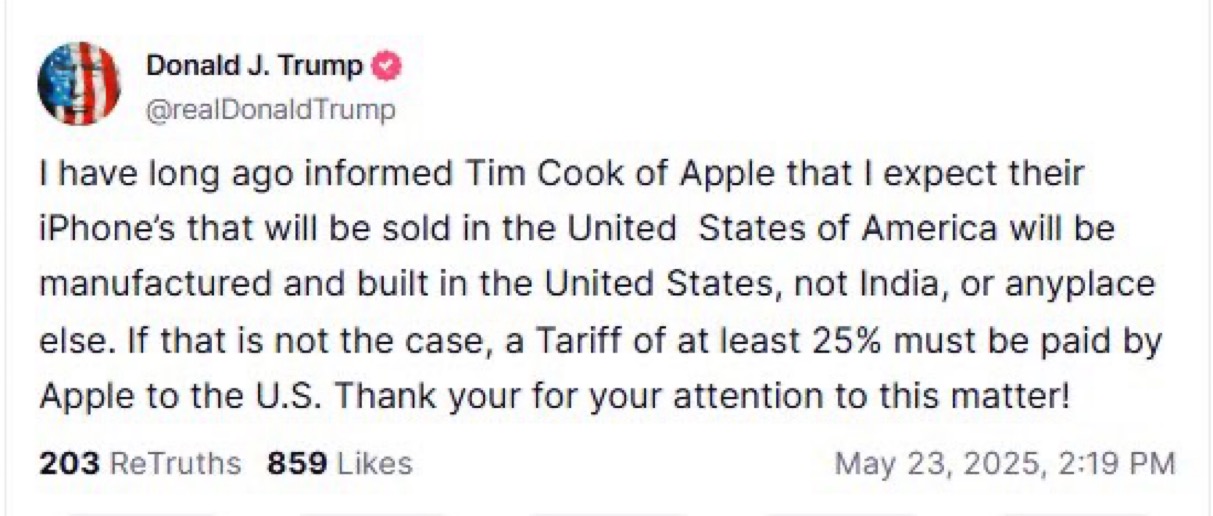
Task: Click the red verified badge beside the name
Action: (x=387, y=67)
